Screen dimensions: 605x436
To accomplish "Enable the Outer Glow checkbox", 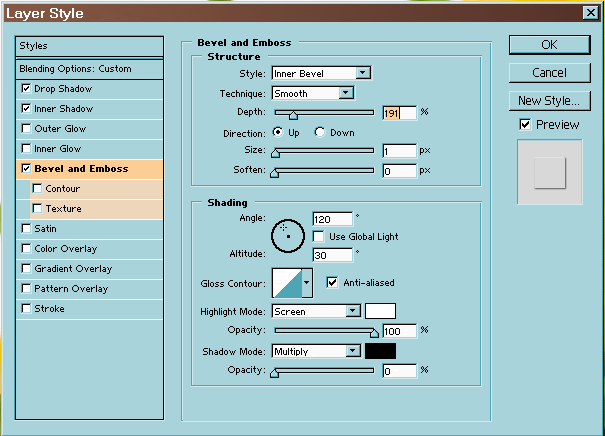I will pyautogui.click(x=26, y=129).
